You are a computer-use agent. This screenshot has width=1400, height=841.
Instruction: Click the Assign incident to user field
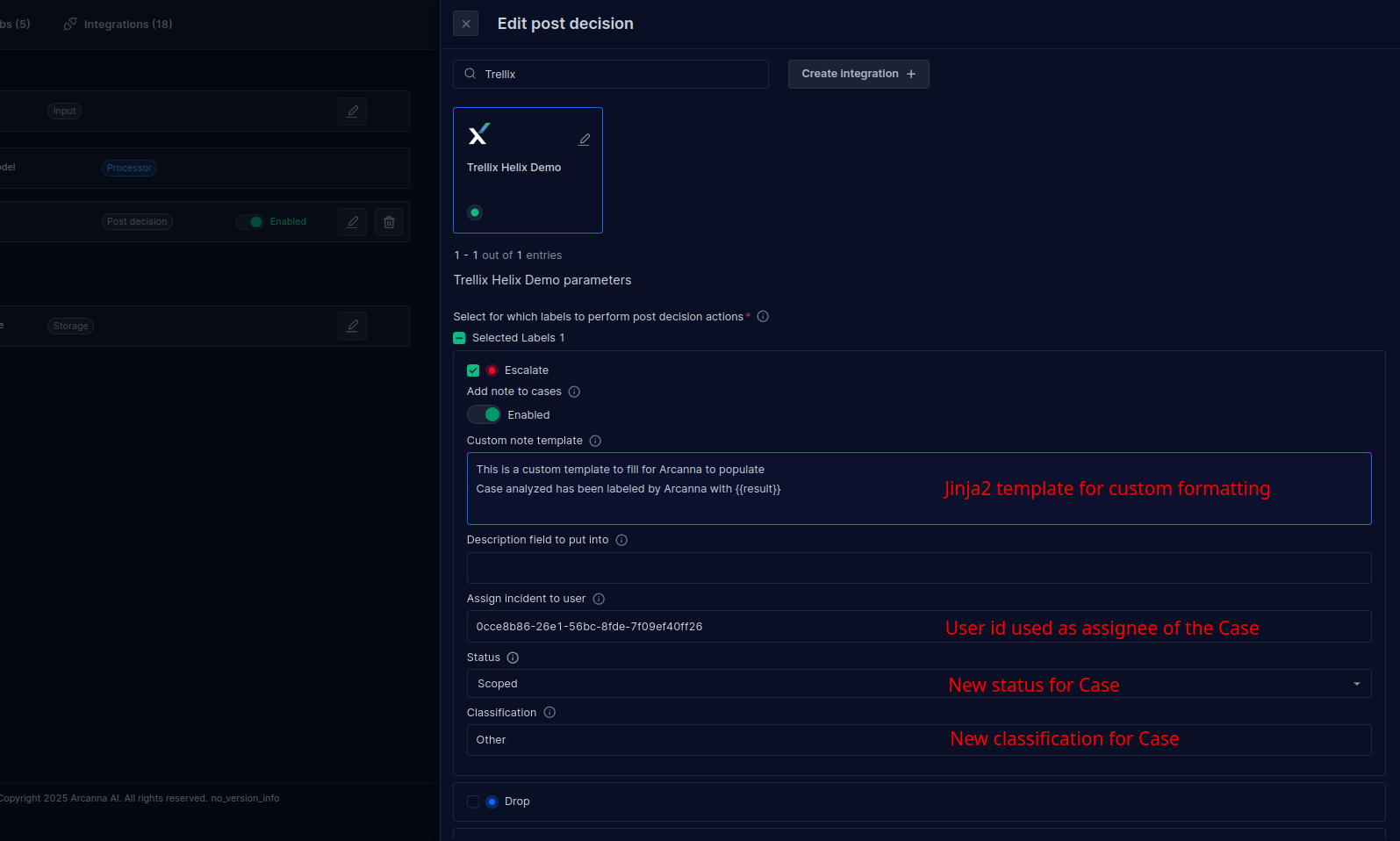point(919,627)
